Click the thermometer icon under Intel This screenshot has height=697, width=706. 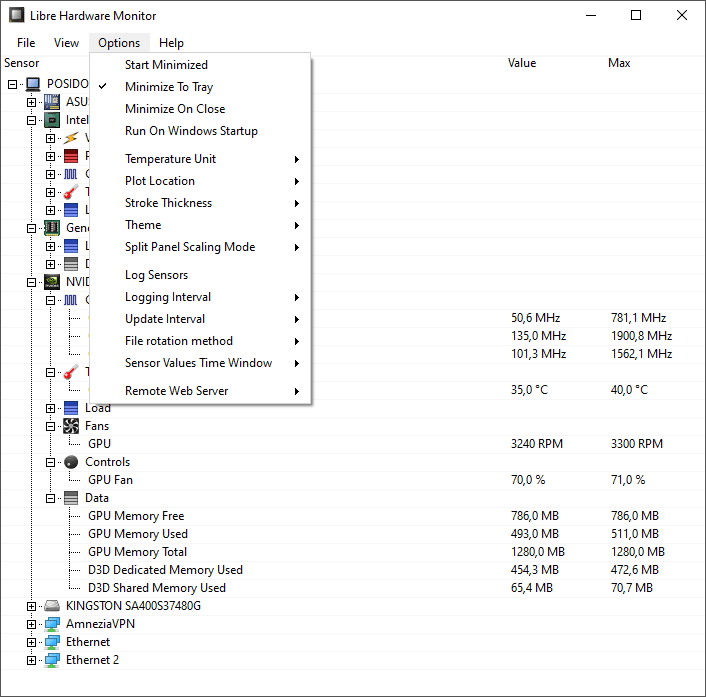click(71, 192)
